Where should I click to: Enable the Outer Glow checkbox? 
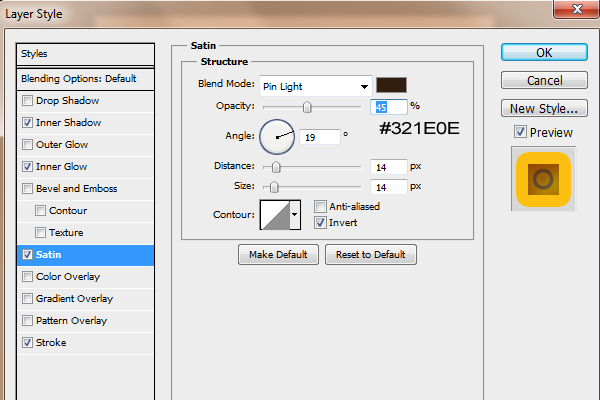point(27,145)
